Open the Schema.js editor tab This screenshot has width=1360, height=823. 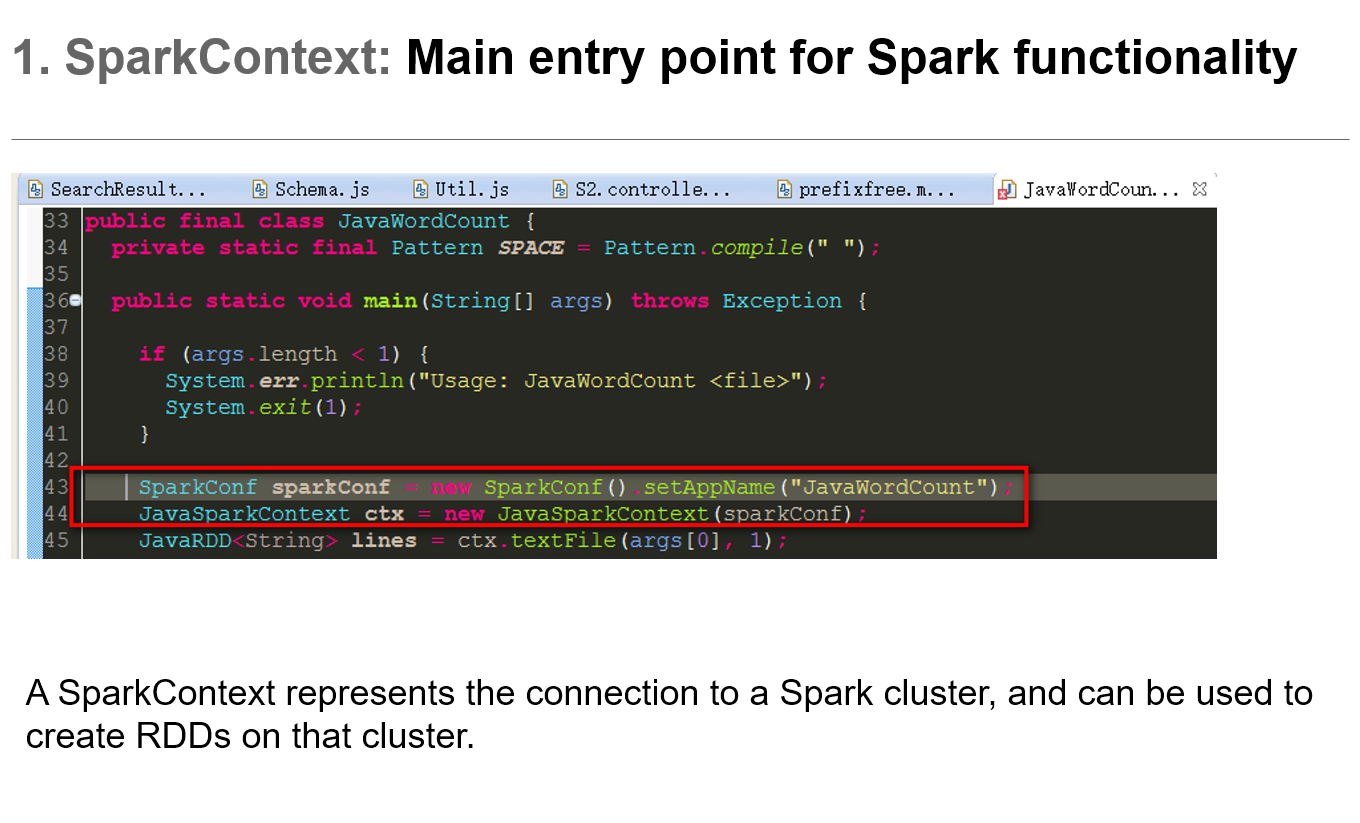coord(312,189)
